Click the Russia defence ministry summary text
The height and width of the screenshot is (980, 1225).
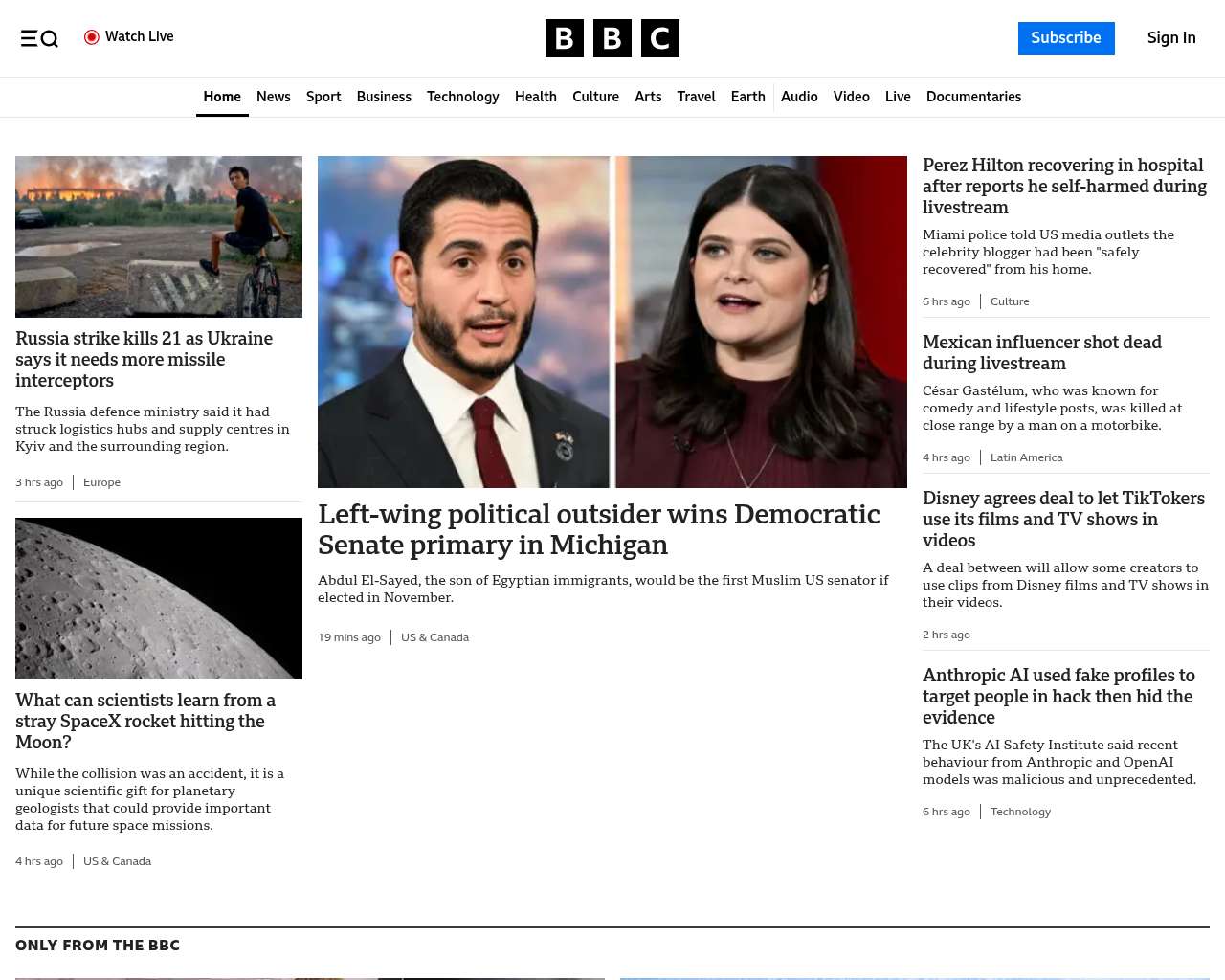click(x=152, y=429)
